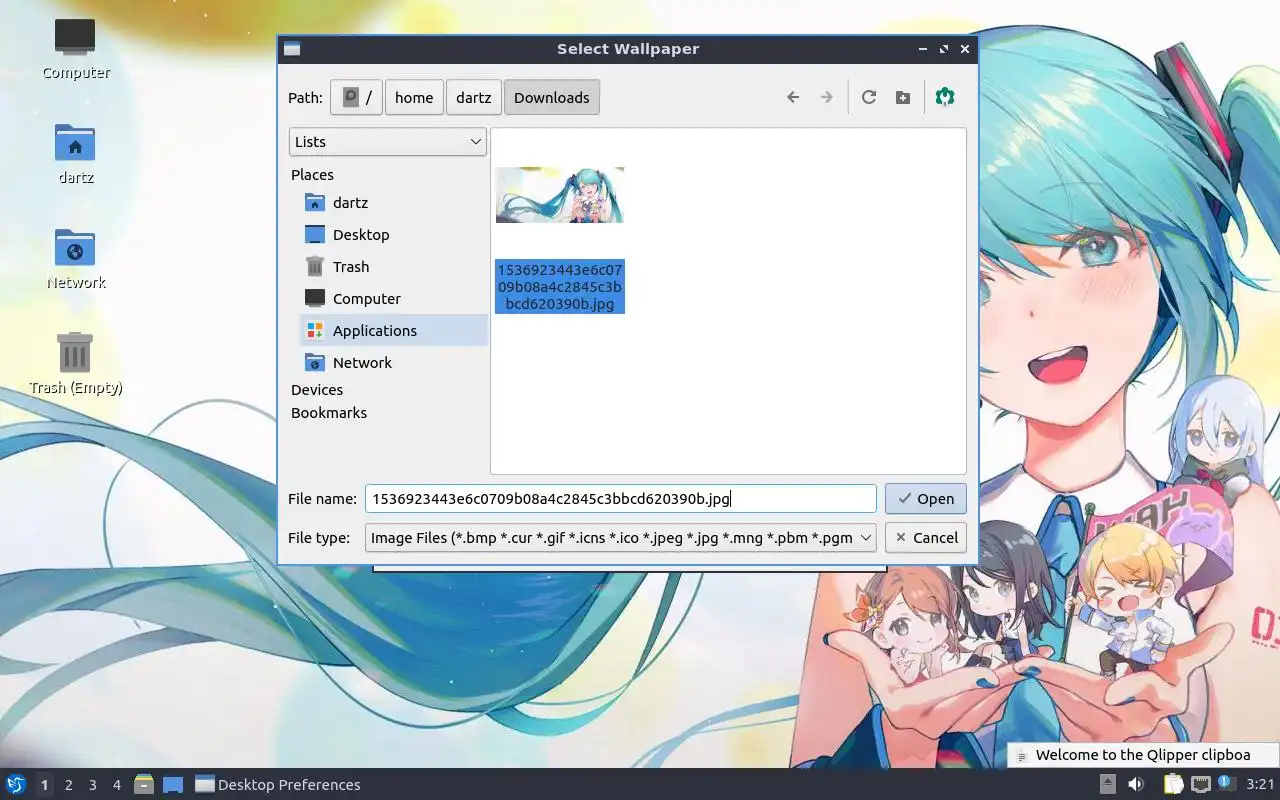Close the Select Wallpaper dialog
Viewport: 1280px width, 800px height.
[965, 49]
